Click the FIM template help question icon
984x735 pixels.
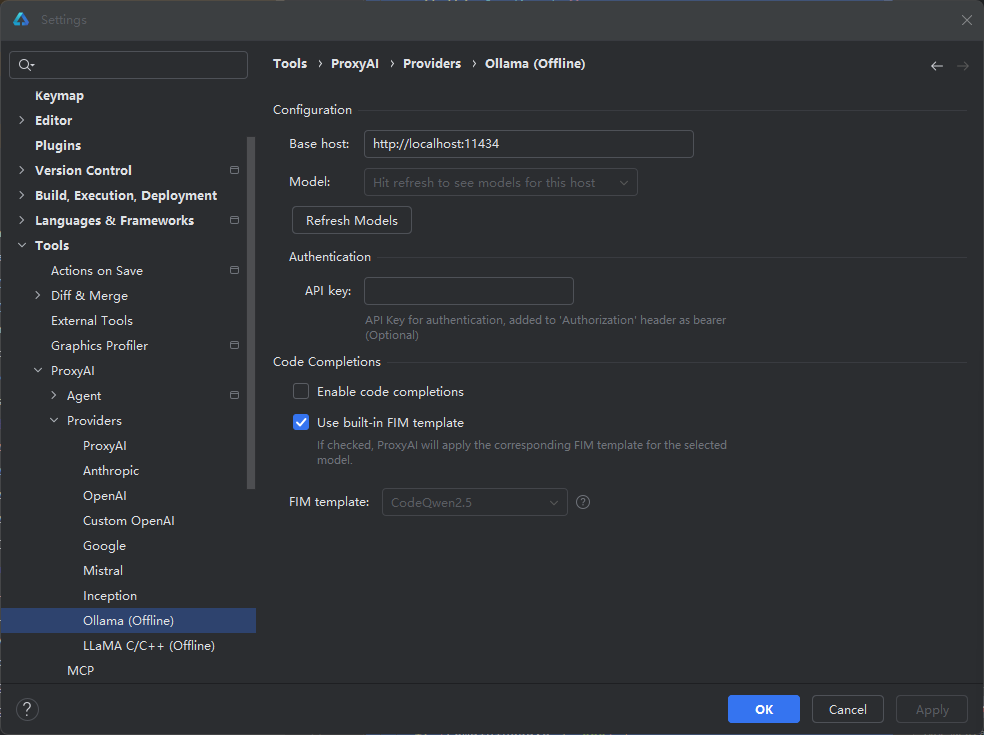(x=583, y=502)
